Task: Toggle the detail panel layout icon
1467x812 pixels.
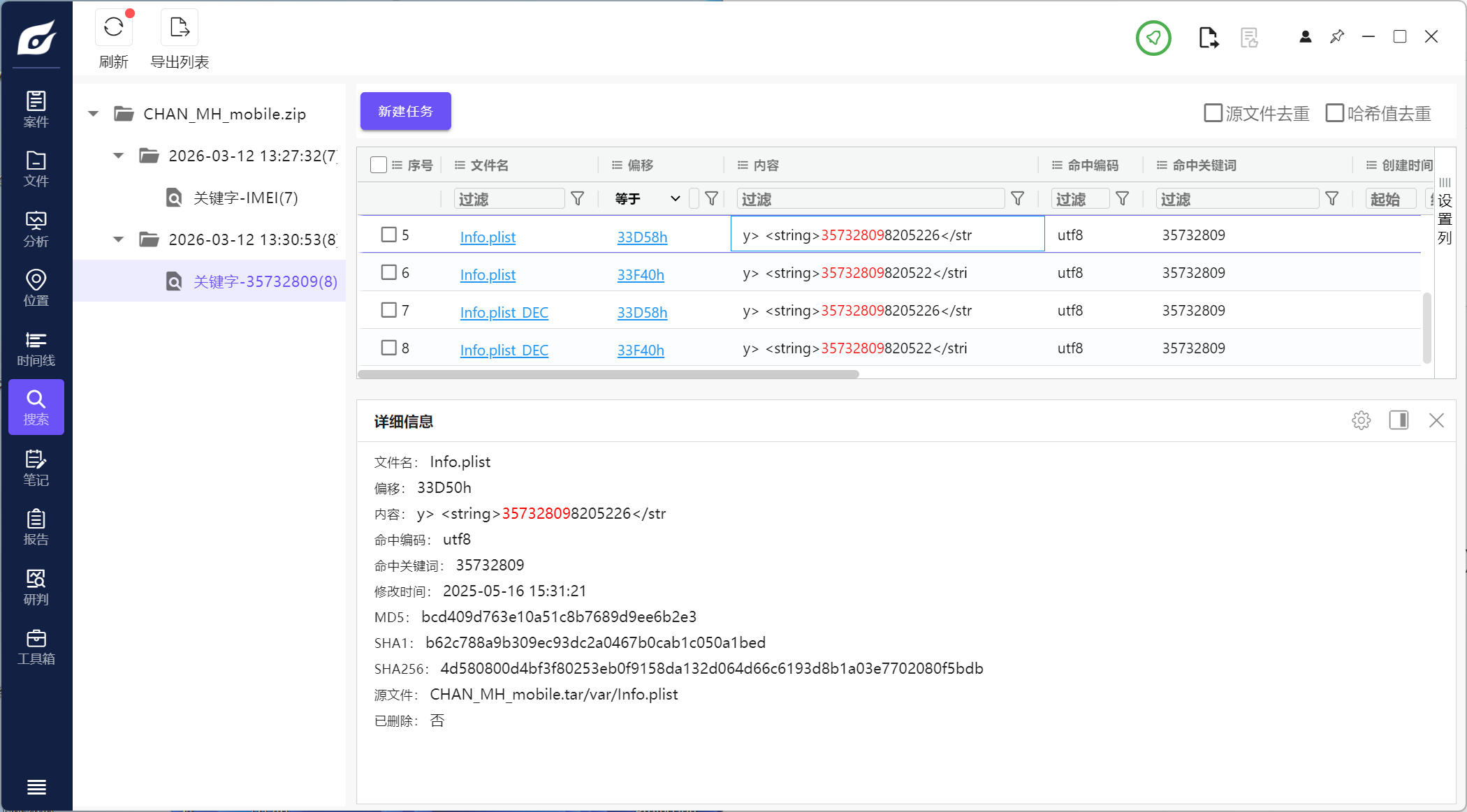Action: [x=1399, y=420]
